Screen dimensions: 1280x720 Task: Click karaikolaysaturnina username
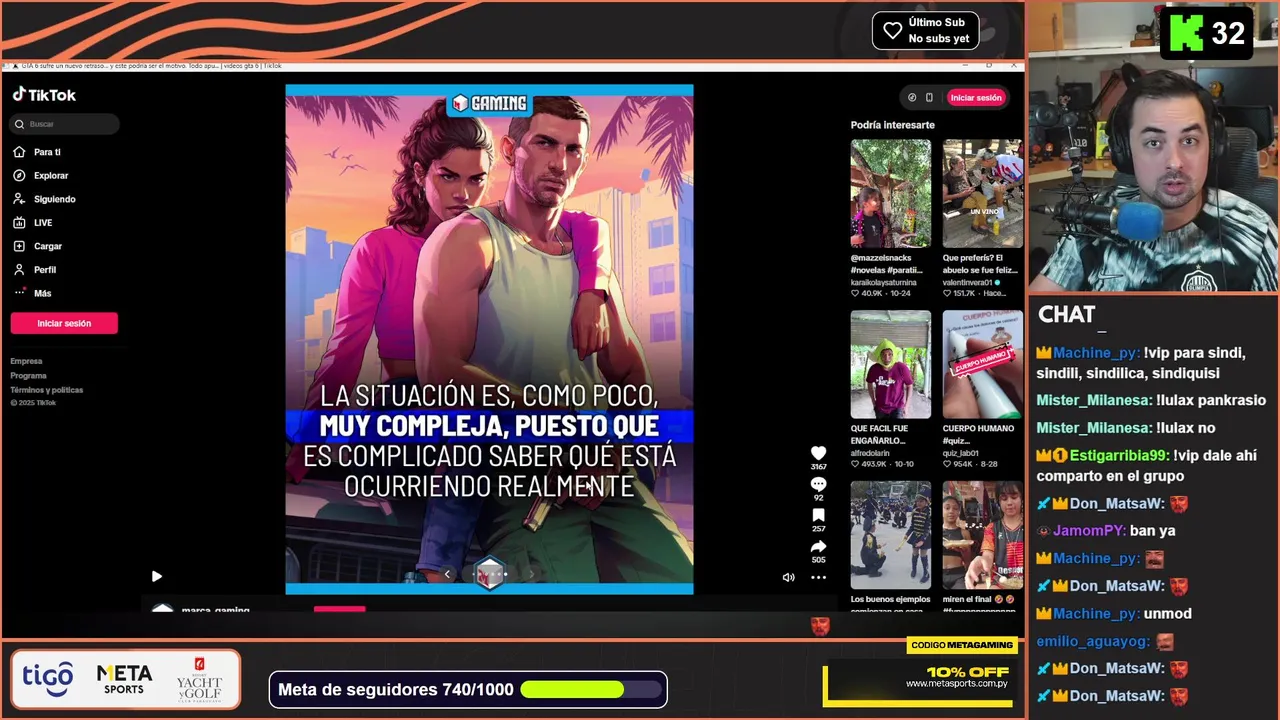point(883,283)
